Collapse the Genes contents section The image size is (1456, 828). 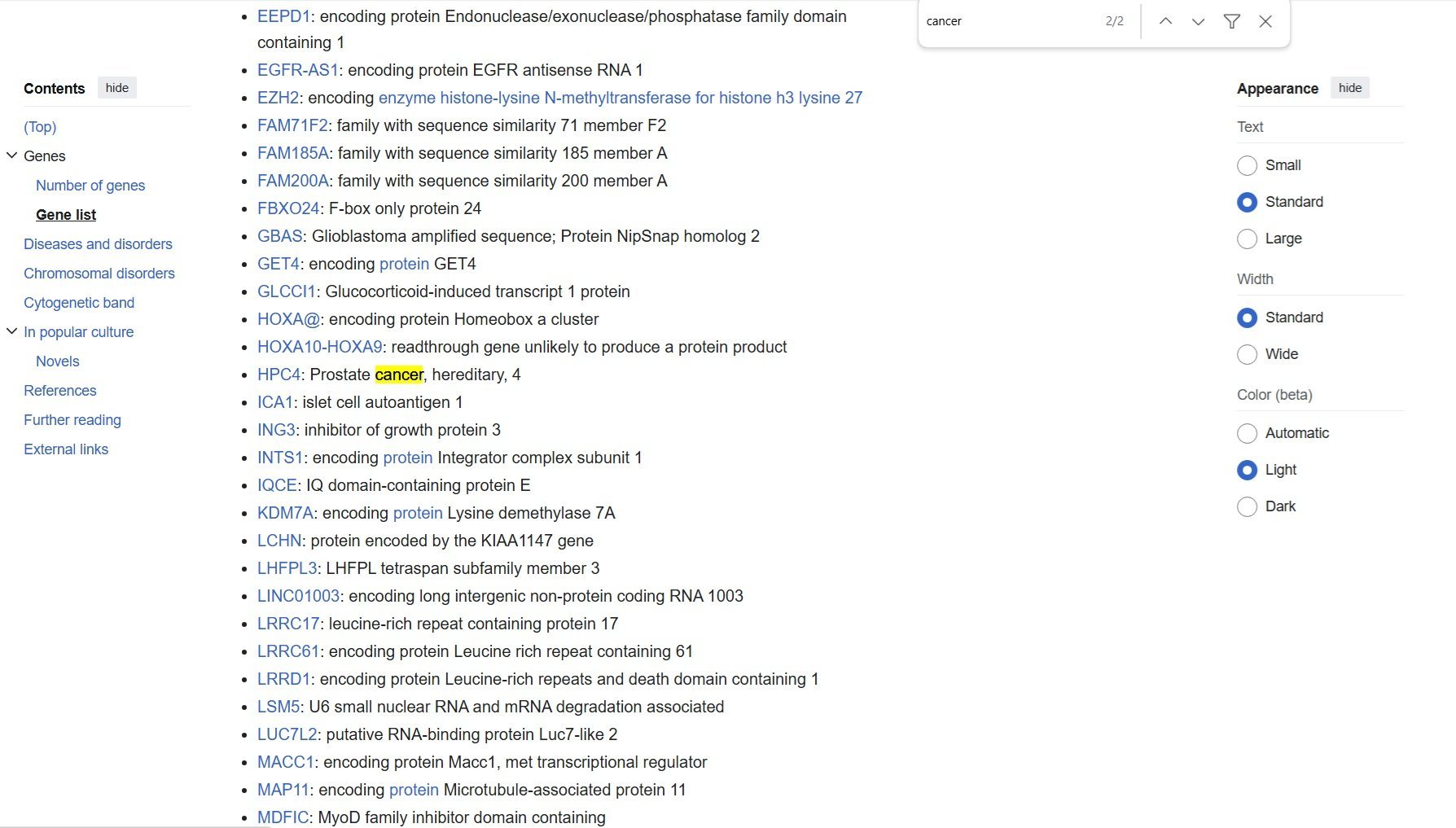12,156
